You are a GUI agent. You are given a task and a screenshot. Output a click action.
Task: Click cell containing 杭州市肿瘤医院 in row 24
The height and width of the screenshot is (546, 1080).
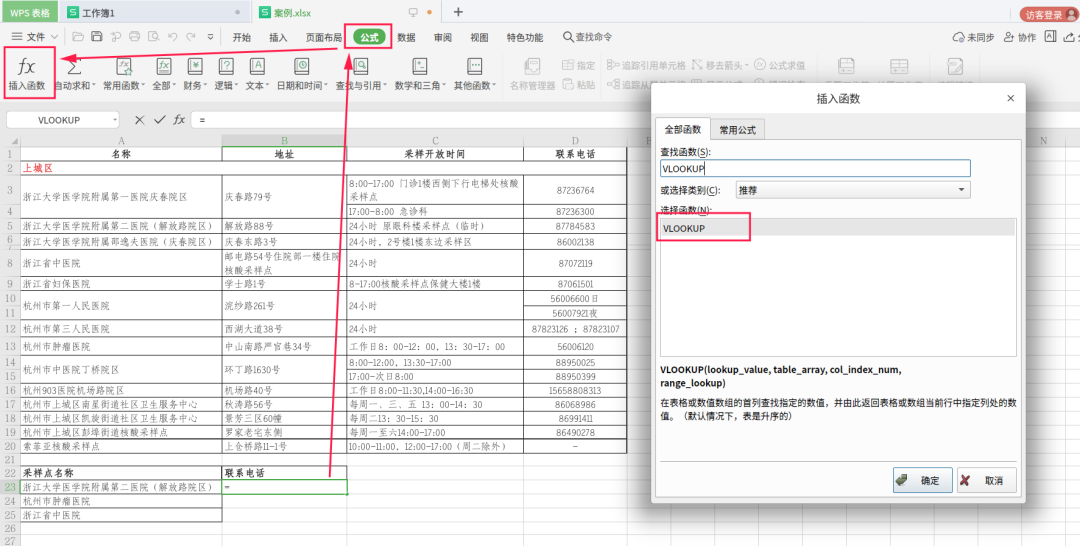121,501
